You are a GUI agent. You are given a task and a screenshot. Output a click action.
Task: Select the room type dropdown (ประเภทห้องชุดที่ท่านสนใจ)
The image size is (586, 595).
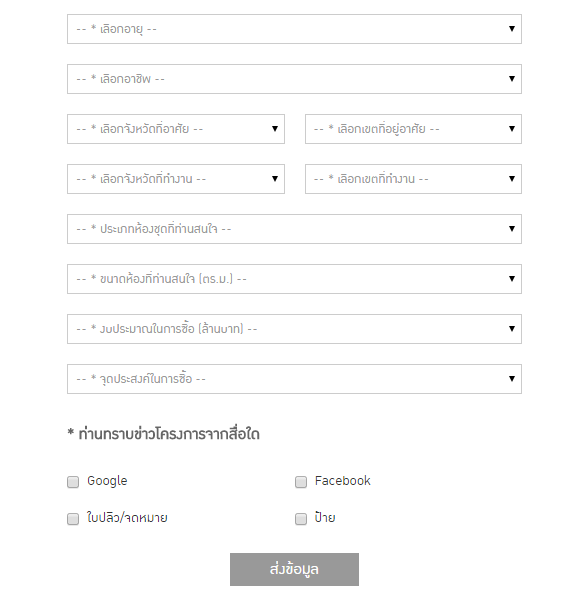pos(294,229)
